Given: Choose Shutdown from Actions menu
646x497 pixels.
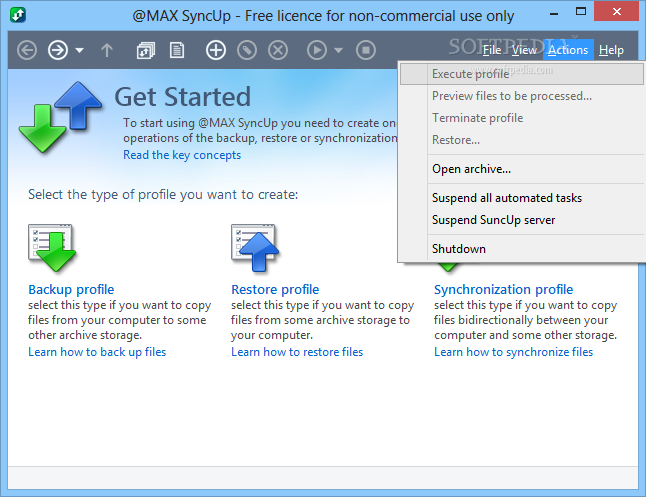Looking at the screenshot, I should click(522, 249).
